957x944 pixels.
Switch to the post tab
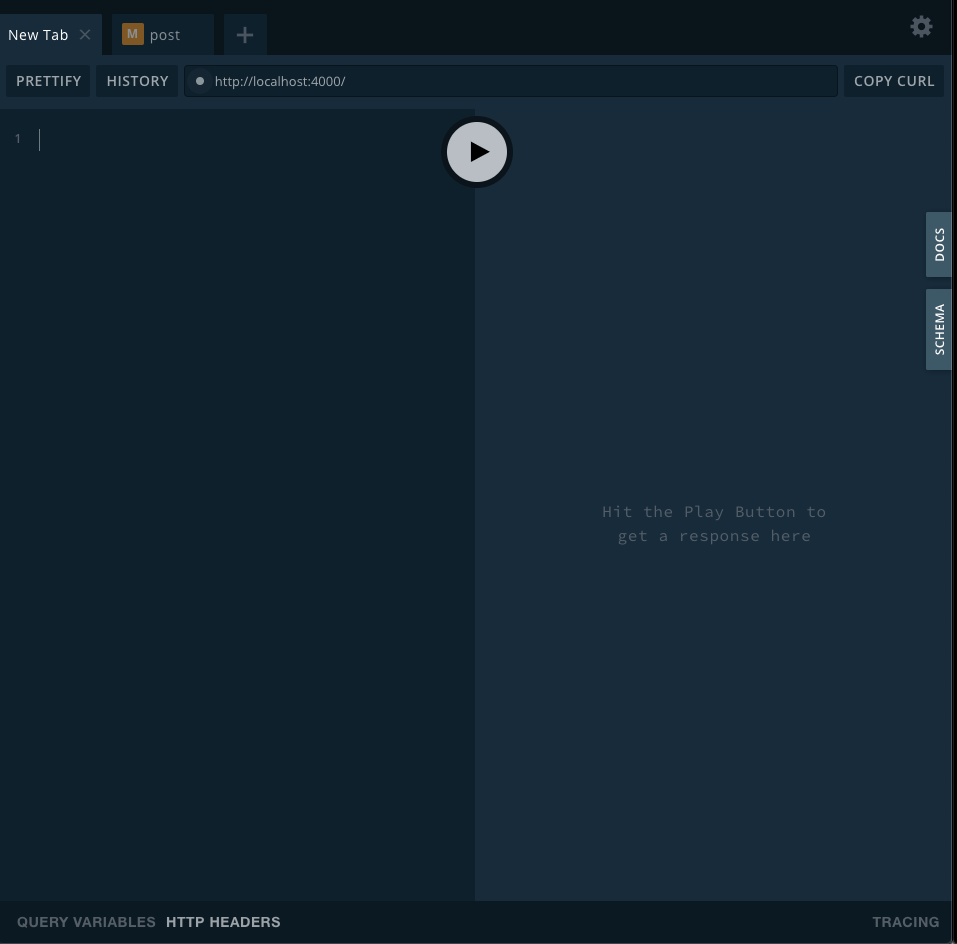[x=165, y=35]
